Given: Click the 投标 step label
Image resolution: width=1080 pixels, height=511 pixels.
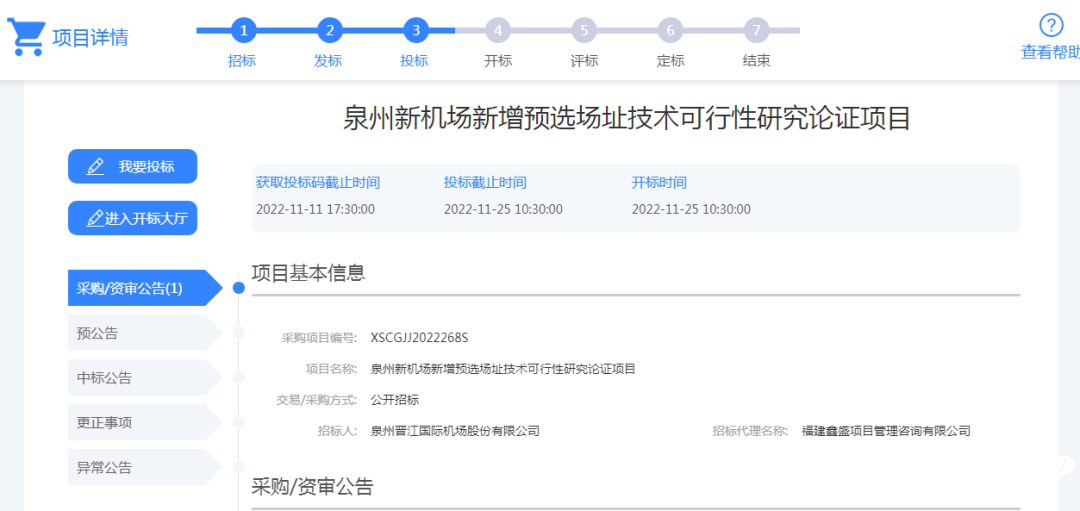Looking at the screenshot, I should pyautogui.click(x=414, y=61).
